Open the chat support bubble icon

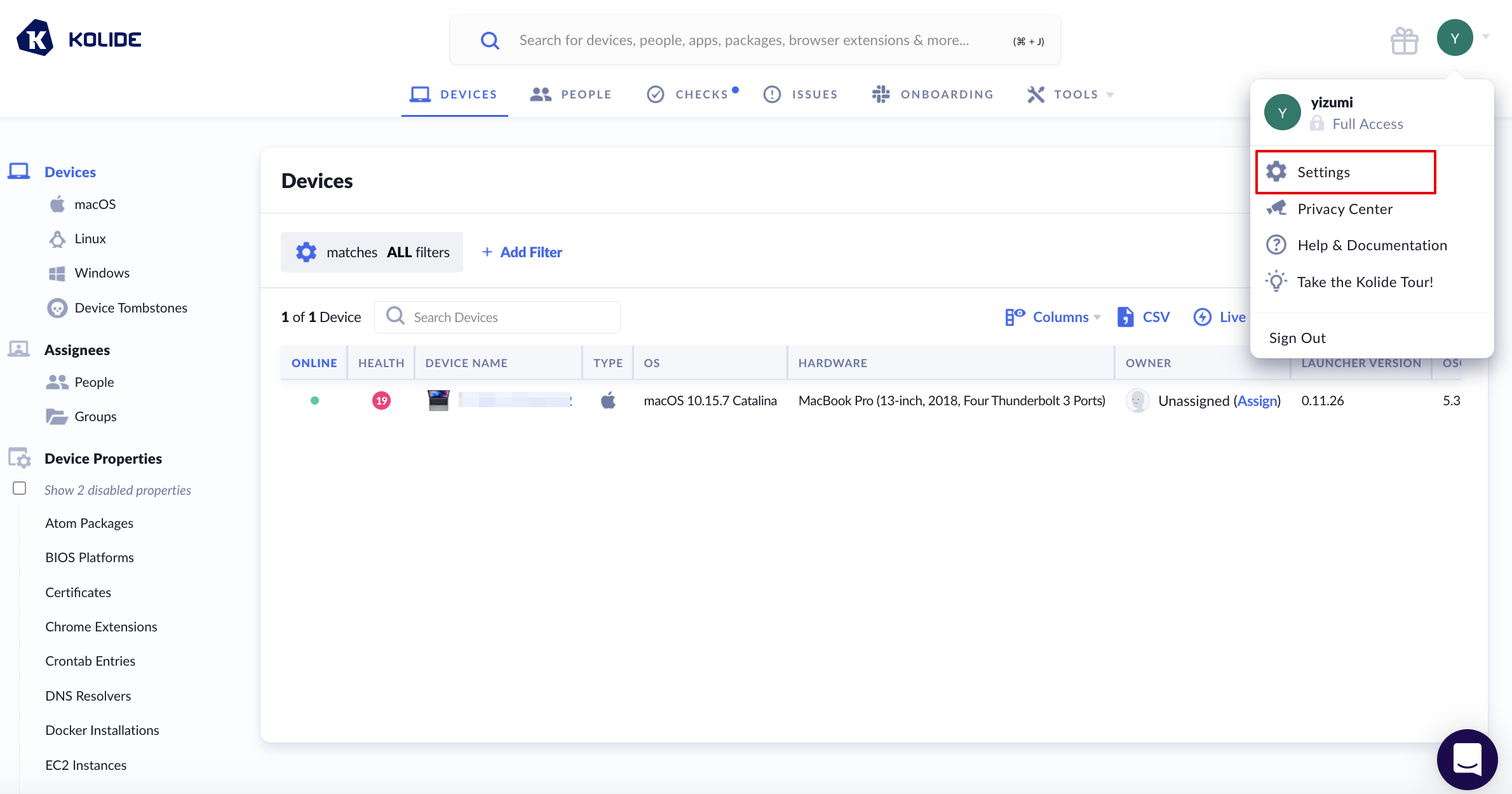click(x=1467, y=759)
